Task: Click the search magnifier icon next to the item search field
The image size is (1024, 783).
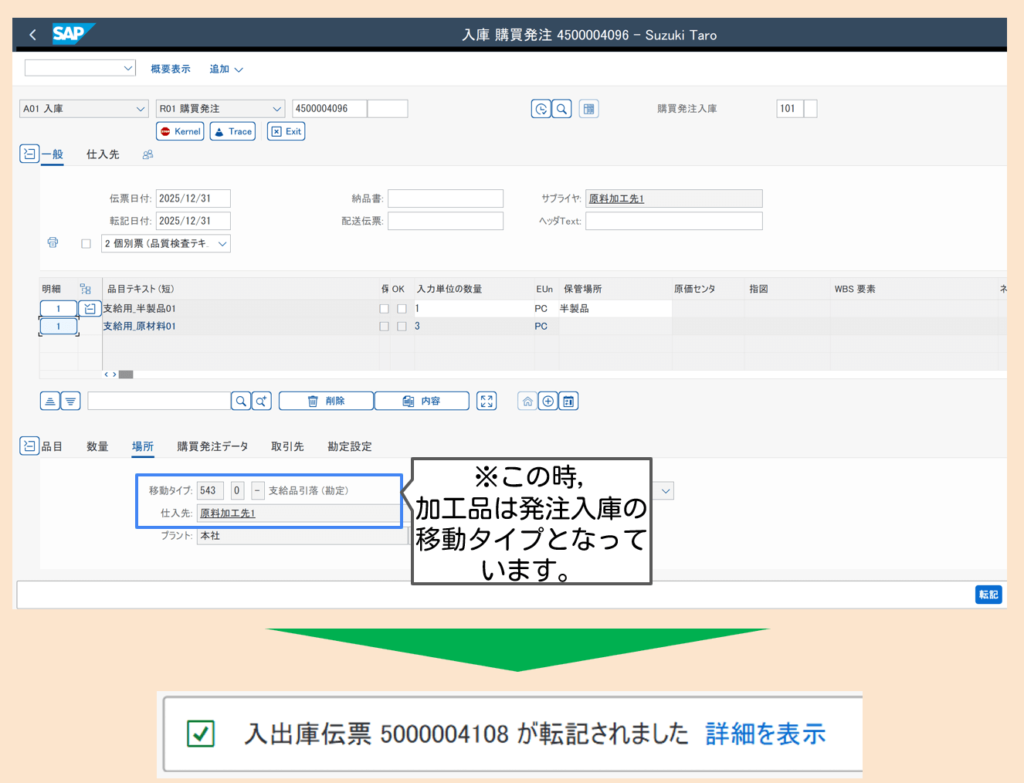Action: pos(241,401)
